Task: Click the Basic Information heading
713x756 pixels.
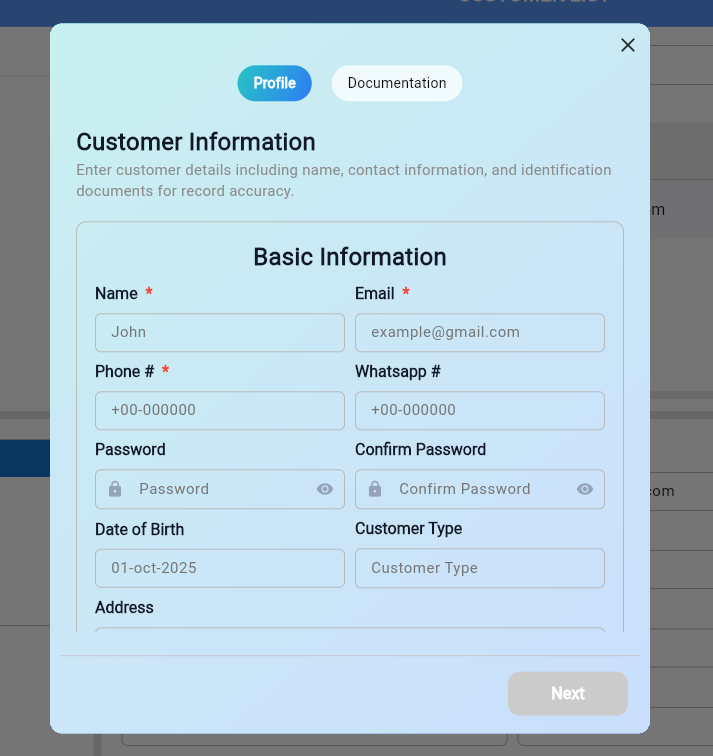Action: (350, 257)
